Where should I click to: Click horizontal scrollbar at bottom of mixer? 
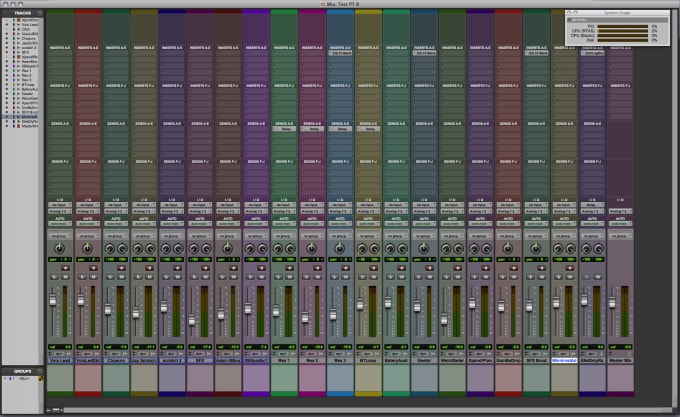[366, 410]
